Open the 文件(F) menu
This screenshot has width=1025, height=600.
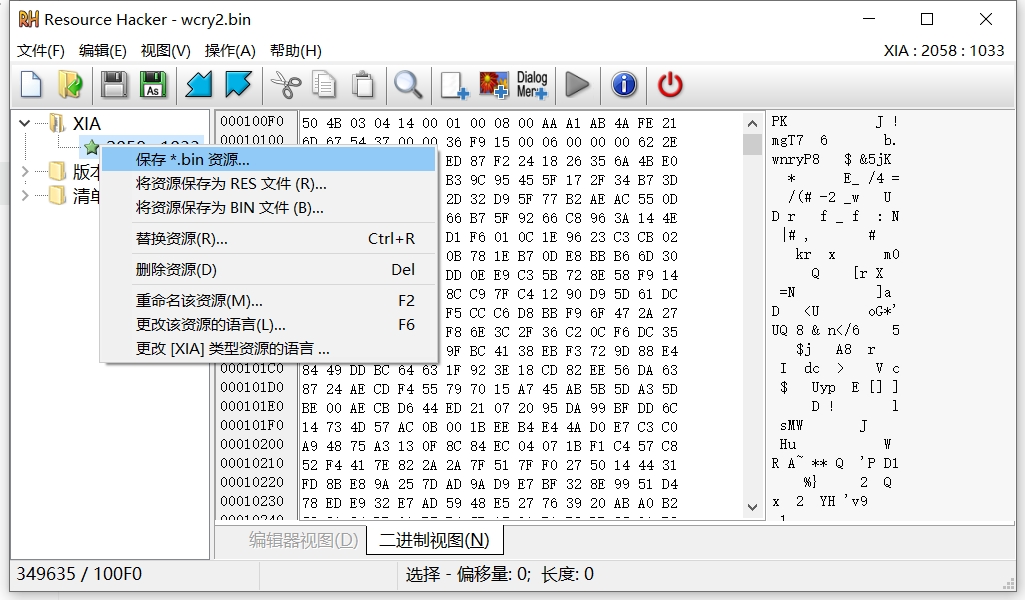pyautogui.click(x=41, y=51)
